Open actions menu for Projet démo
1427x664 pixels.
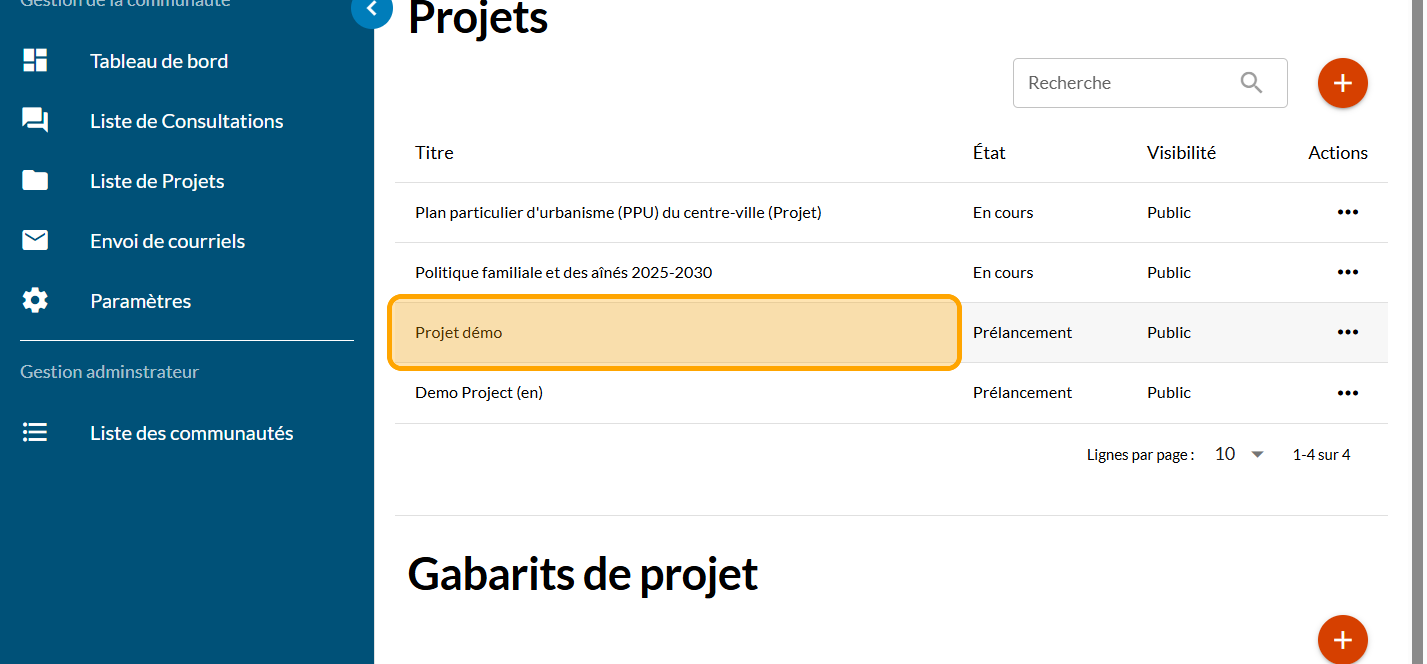coord(1347,333)
